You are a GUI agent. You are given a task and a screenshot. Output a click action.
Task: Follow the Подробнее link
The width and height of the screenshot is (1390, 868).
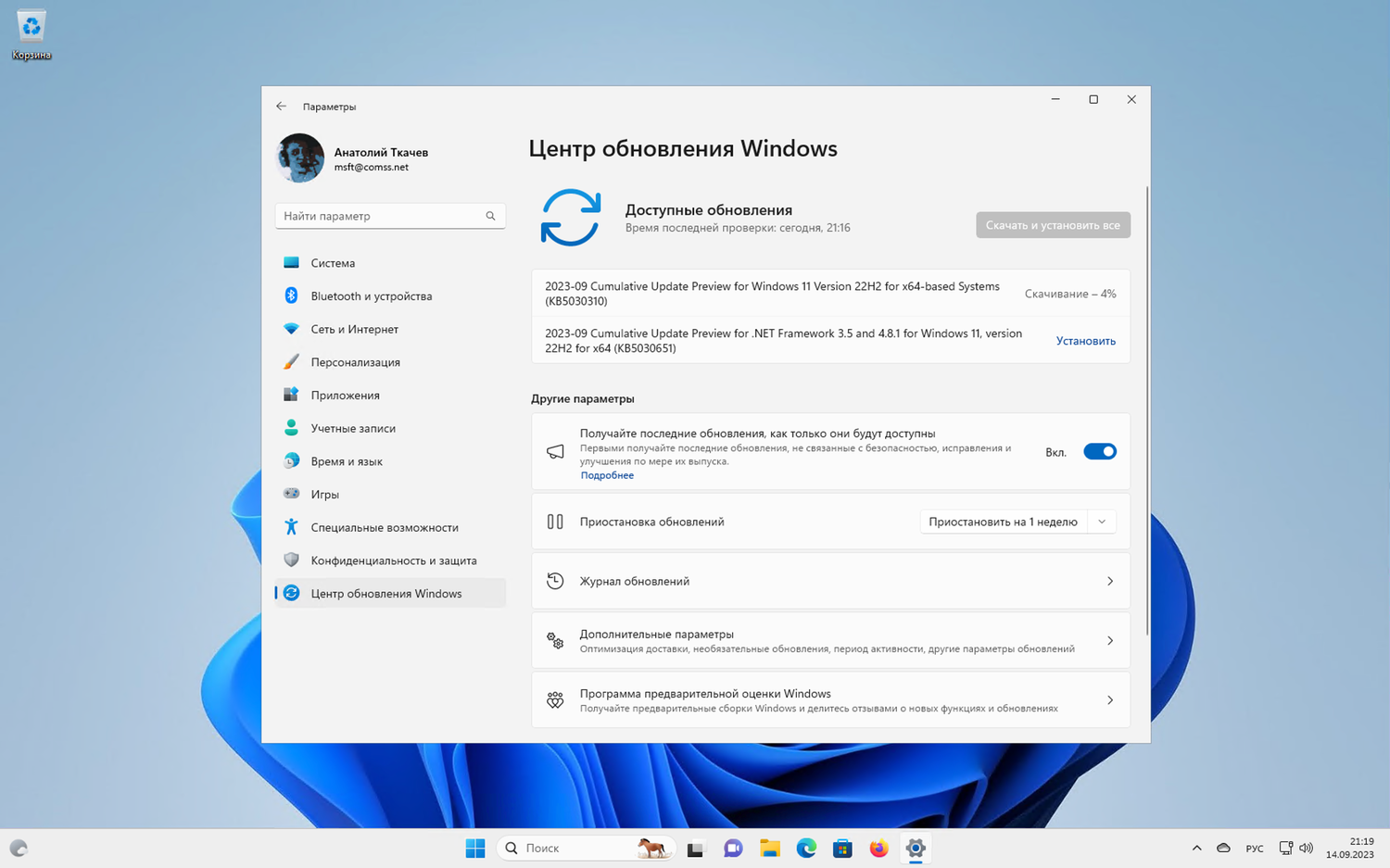607,475
